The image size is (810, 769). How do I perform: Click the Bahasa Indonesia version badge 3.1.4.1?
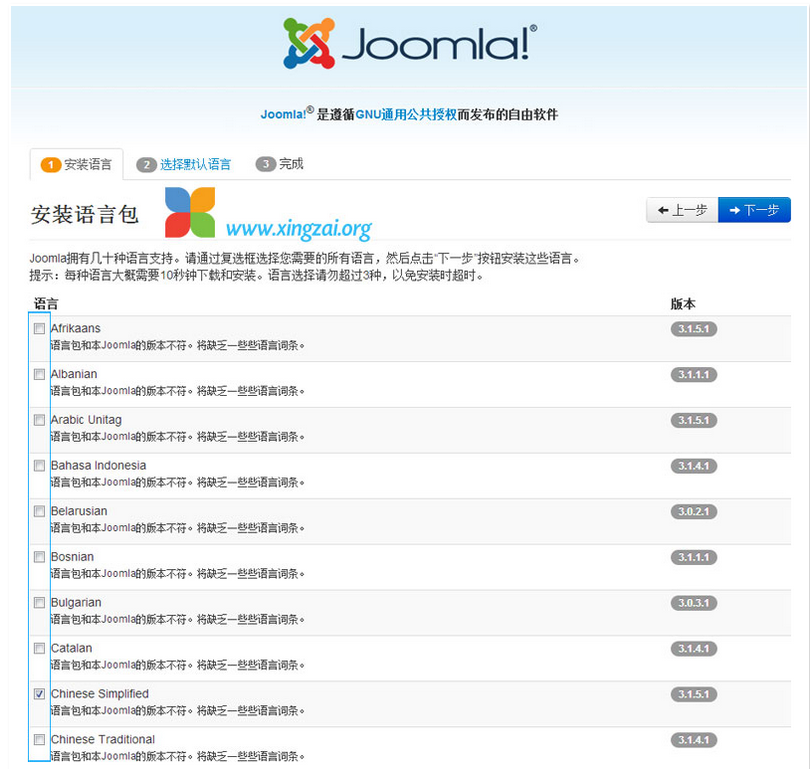coord(693,466)
